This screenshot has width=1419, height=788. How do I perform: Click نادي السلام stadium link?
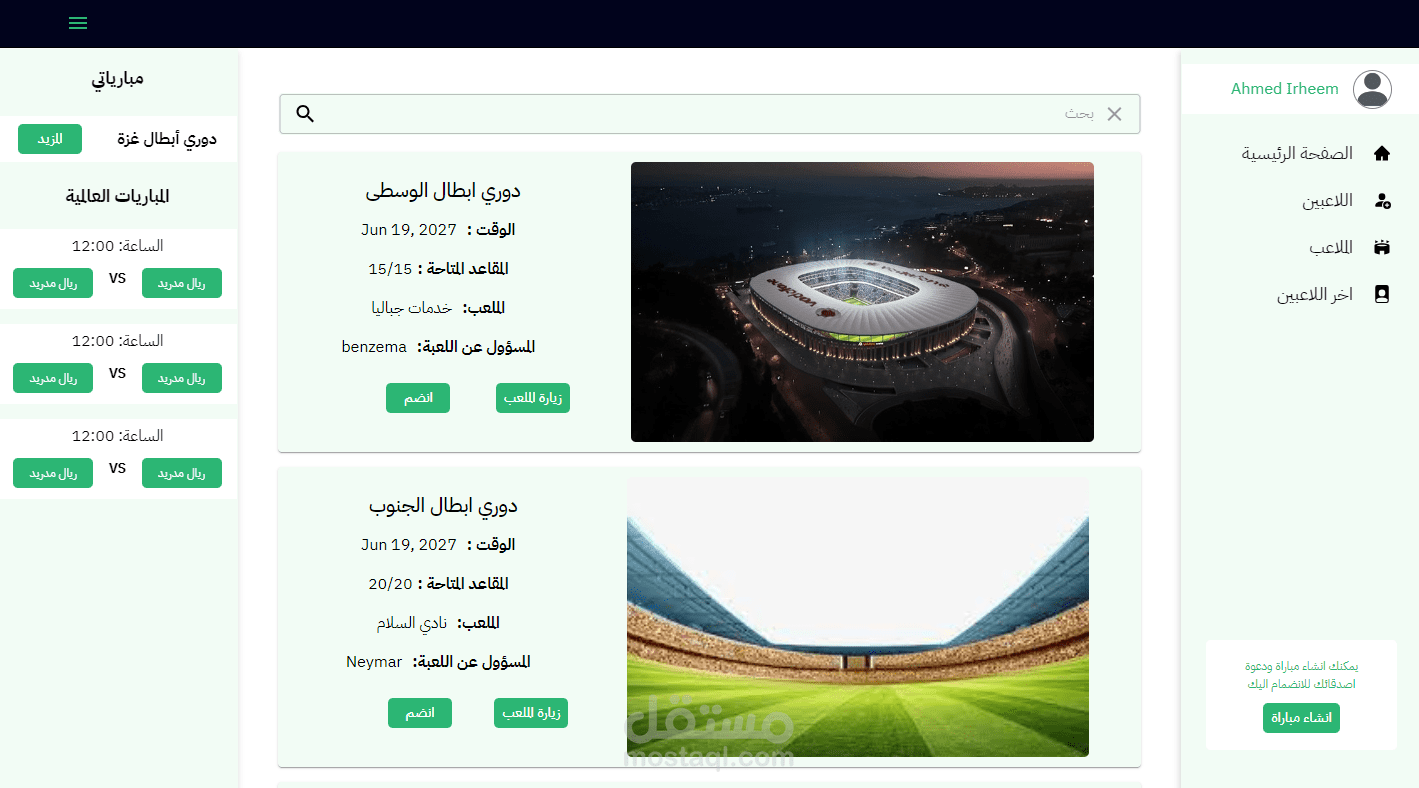click(x=411, y=623)
